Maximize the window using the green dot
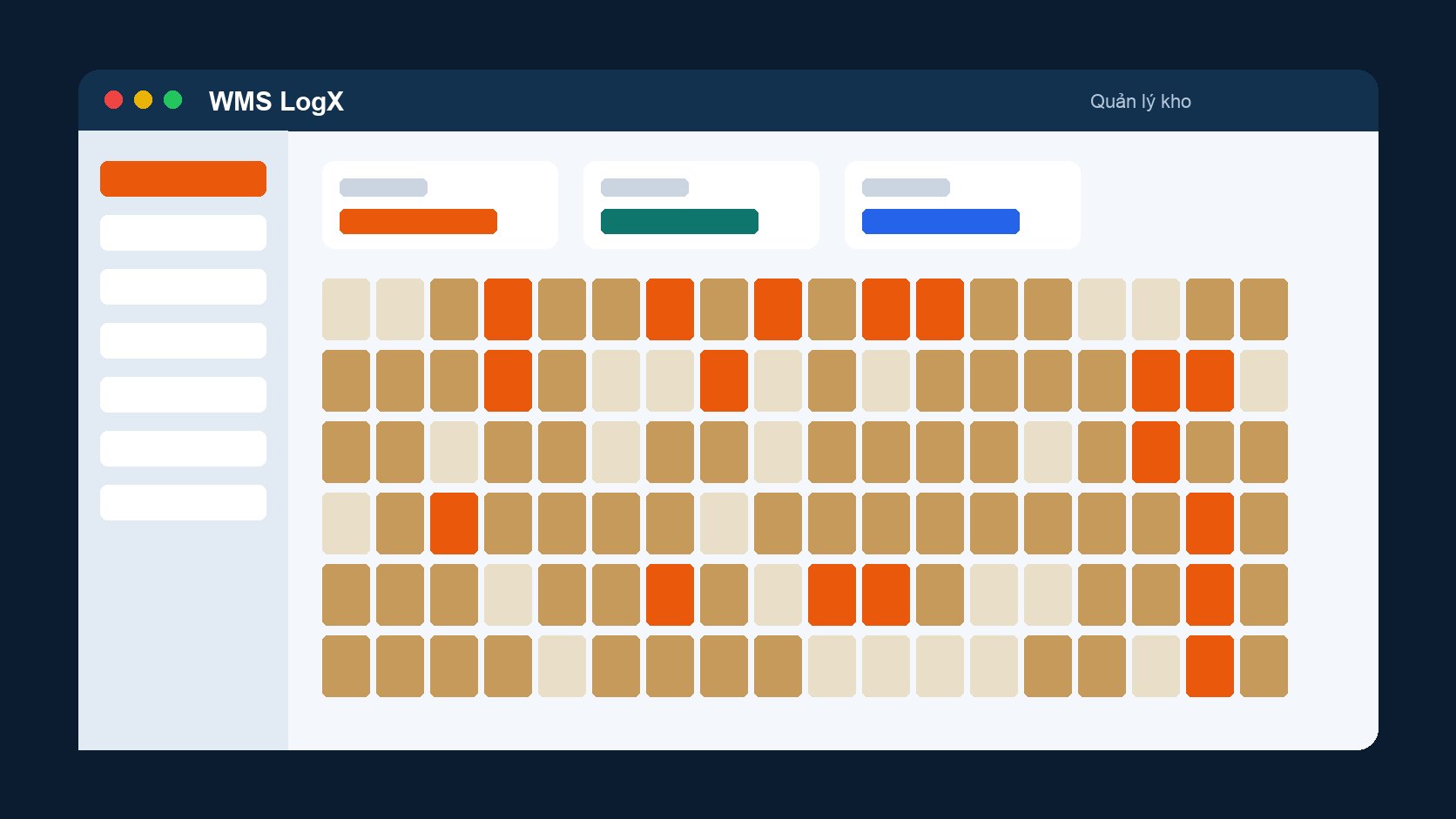 click(172, 100)
